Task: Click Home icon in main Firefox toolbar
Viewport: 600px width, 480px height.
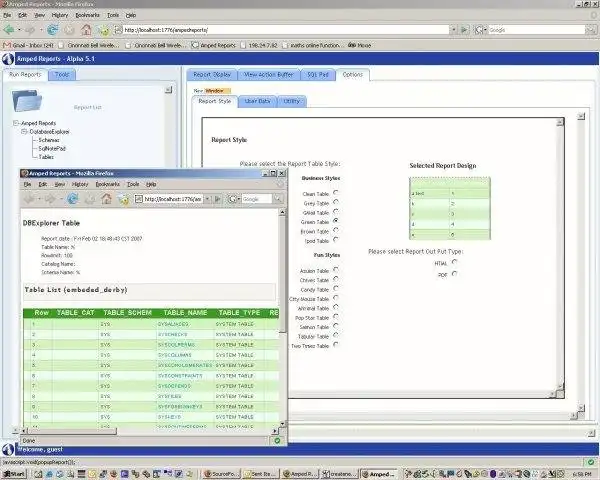Action: point(86,29)
